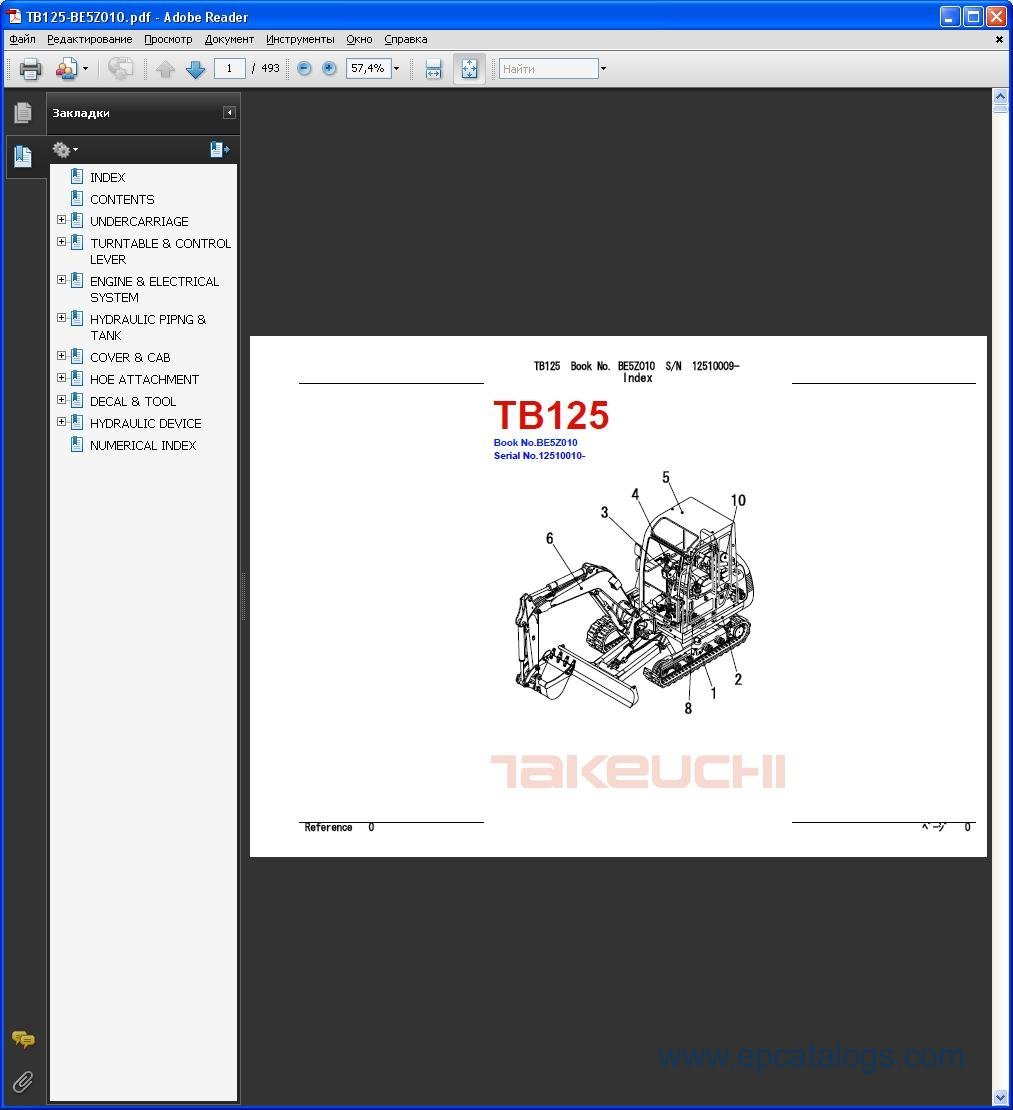Expand the HYDRAULIC PIPNG & TANK bookmark
This screenshot has width=1013, height=1110.
pos(62,319)
